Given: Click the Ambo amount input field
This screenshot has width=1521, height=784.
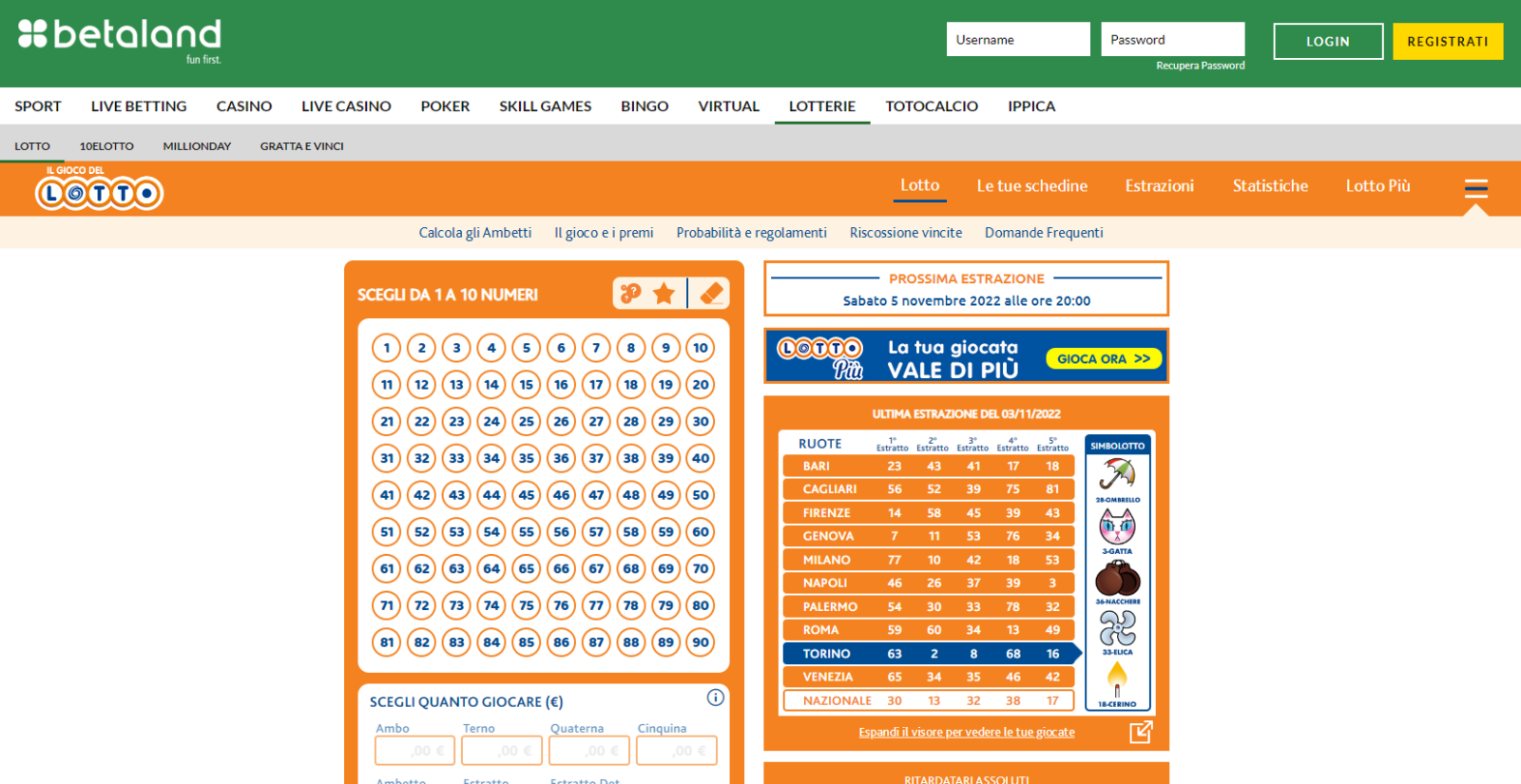Looking at the screenshot, I should 414,750.
